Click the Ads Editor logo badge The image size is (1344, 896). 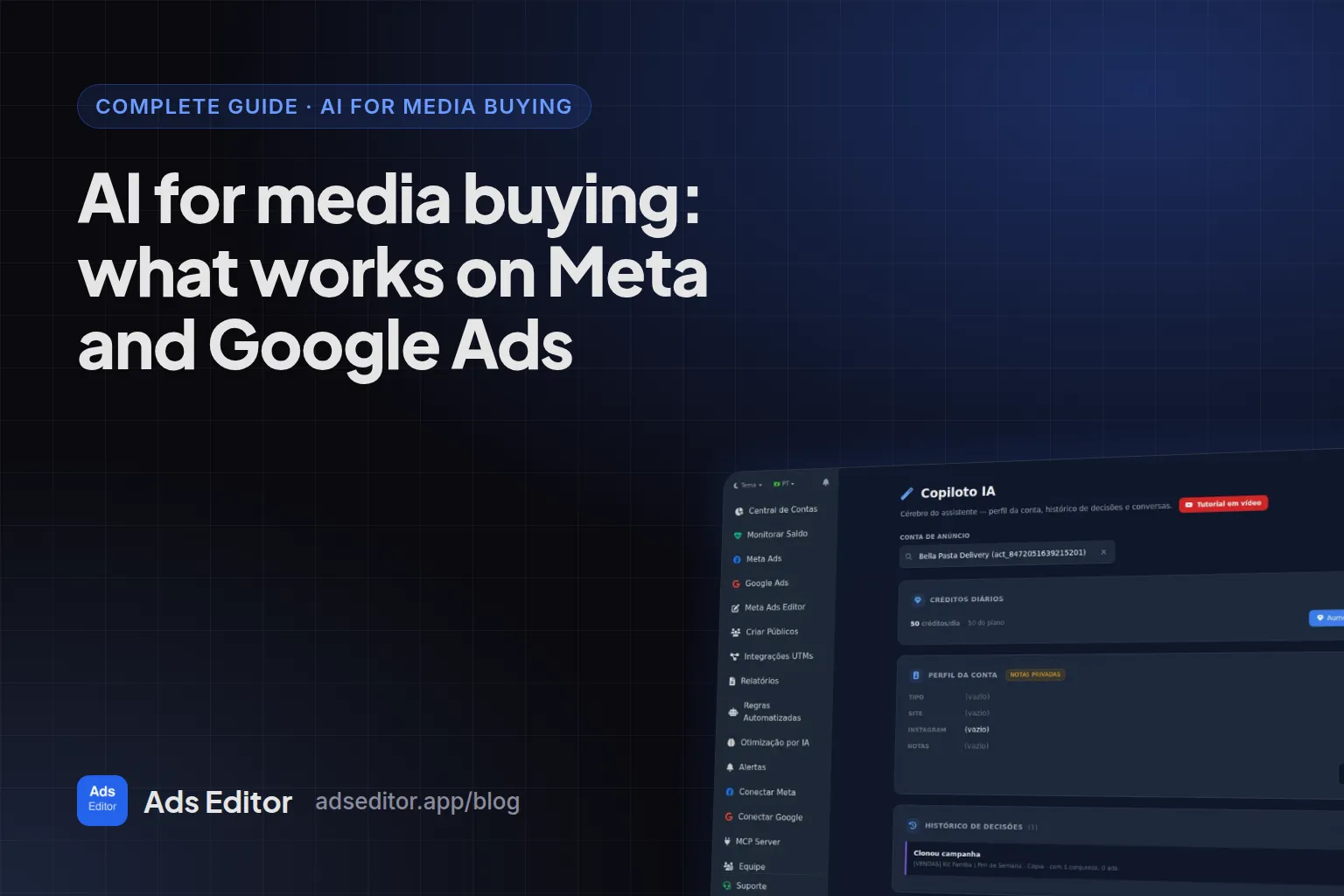(x=102, y=801)
